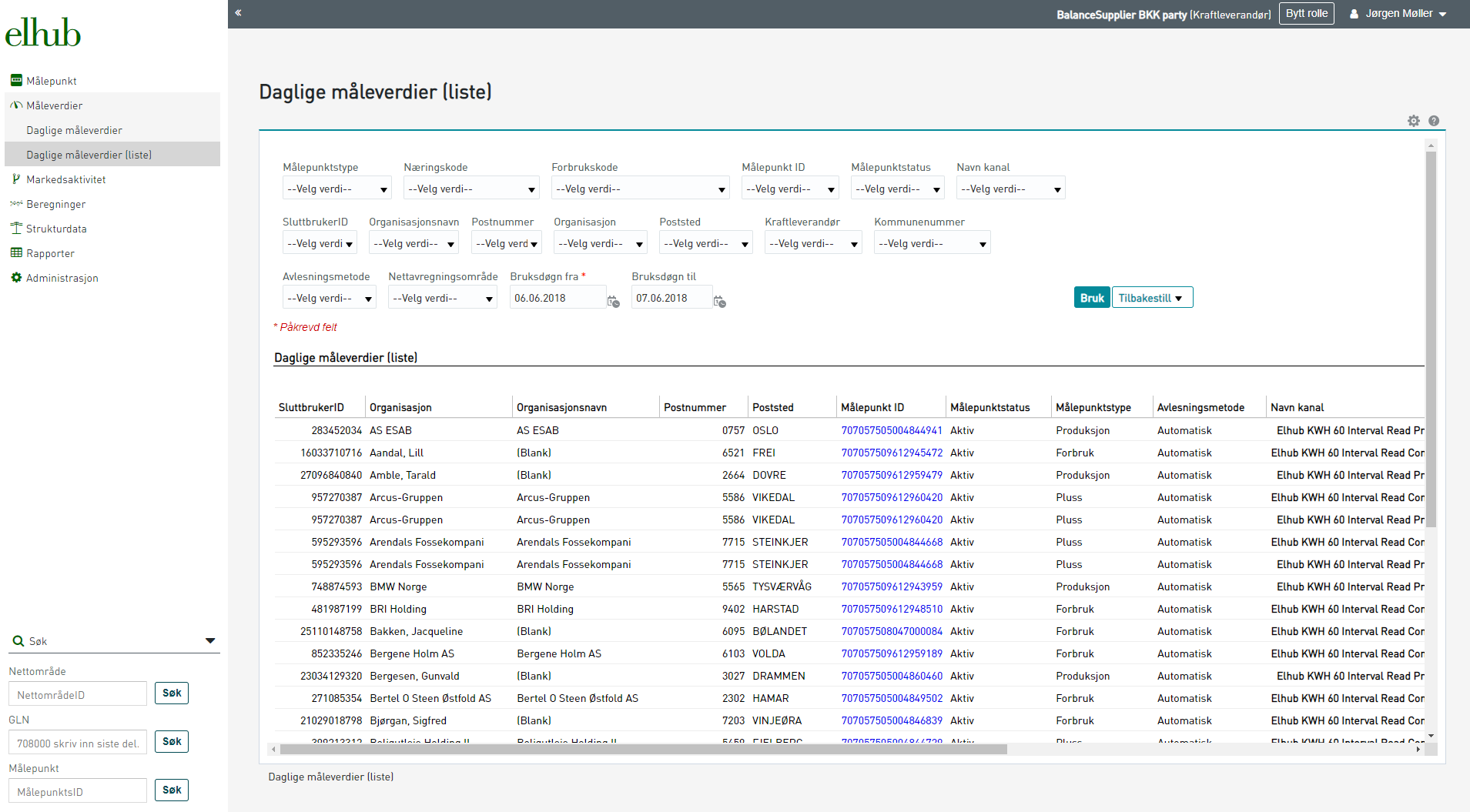Open the Administrasjon menu item
The image size is (1470, 812).
[62, 278]
